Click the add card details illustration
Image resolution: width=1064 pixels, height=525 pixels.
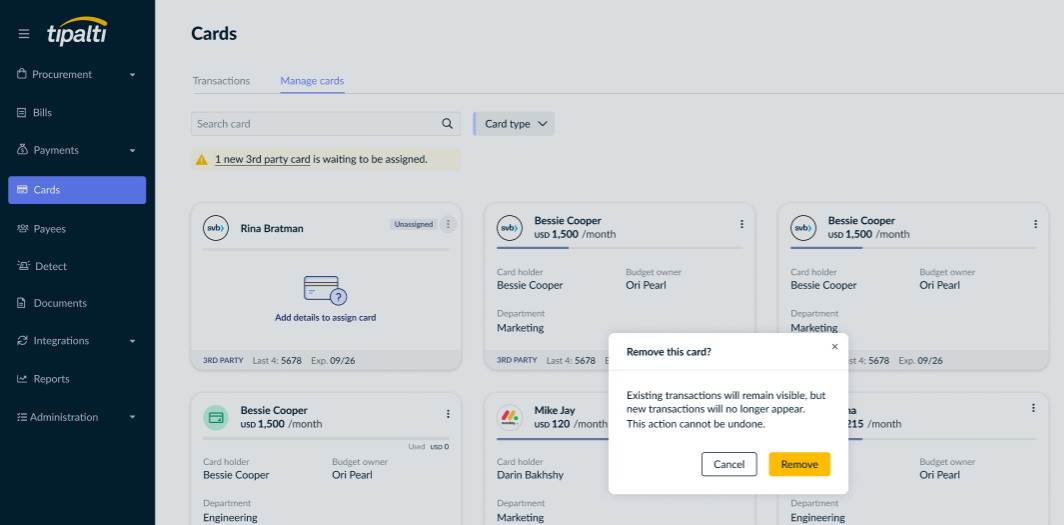(x=325, y=291)
